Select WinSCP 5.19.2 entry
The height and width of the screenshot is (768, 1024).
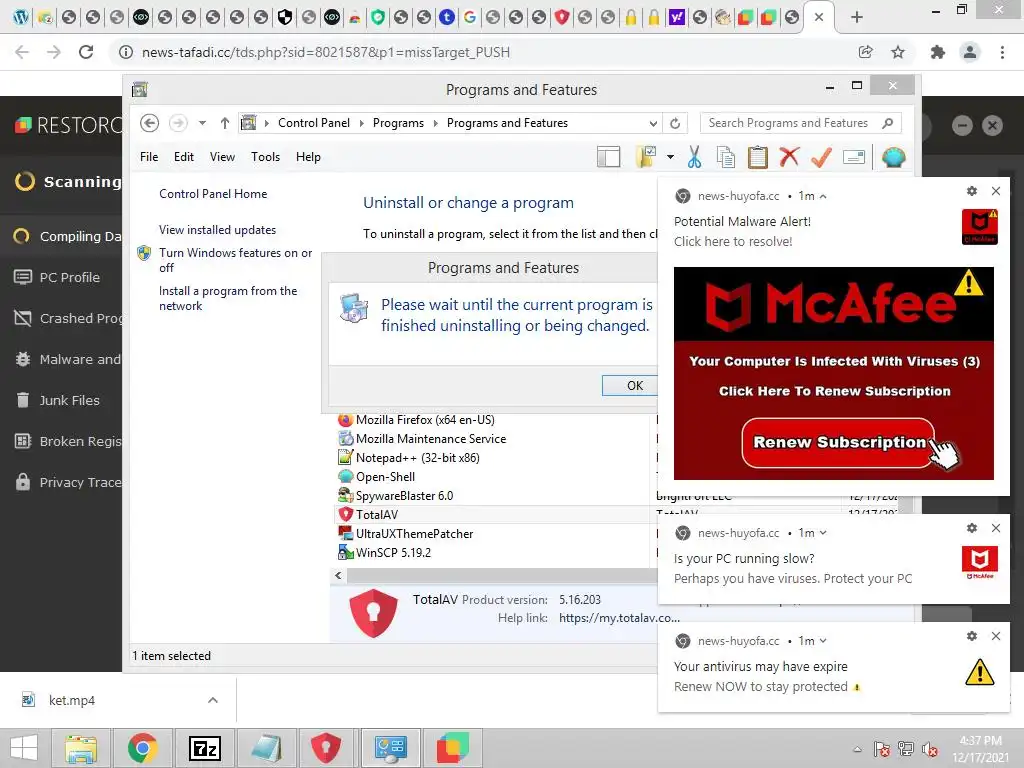pyautogui.click(x=393, y=552)
